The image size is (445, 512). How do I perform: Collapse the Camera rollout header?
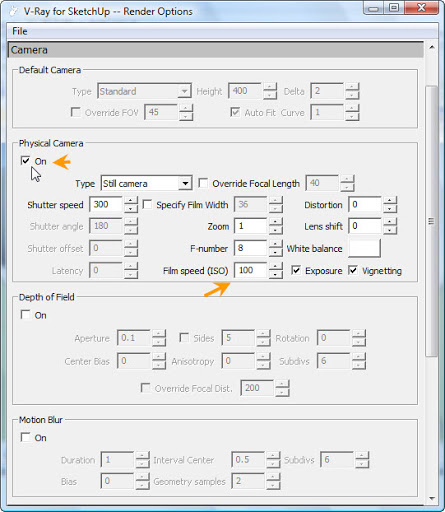click(x=216, y=50)
